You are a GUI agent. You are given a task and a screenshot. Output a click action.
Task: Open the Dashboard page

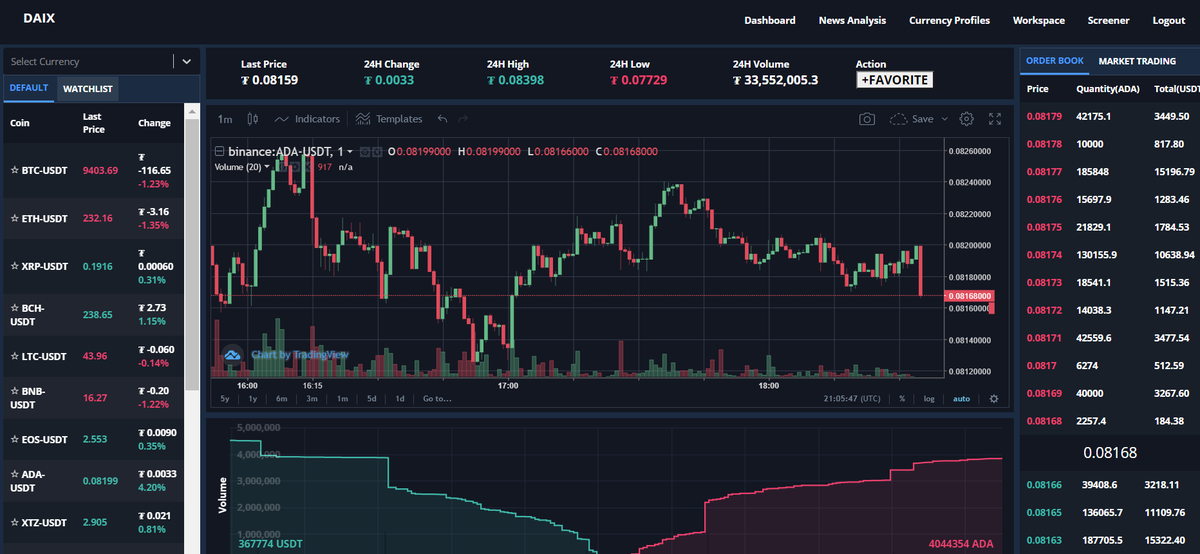click(x=770, y=20)
